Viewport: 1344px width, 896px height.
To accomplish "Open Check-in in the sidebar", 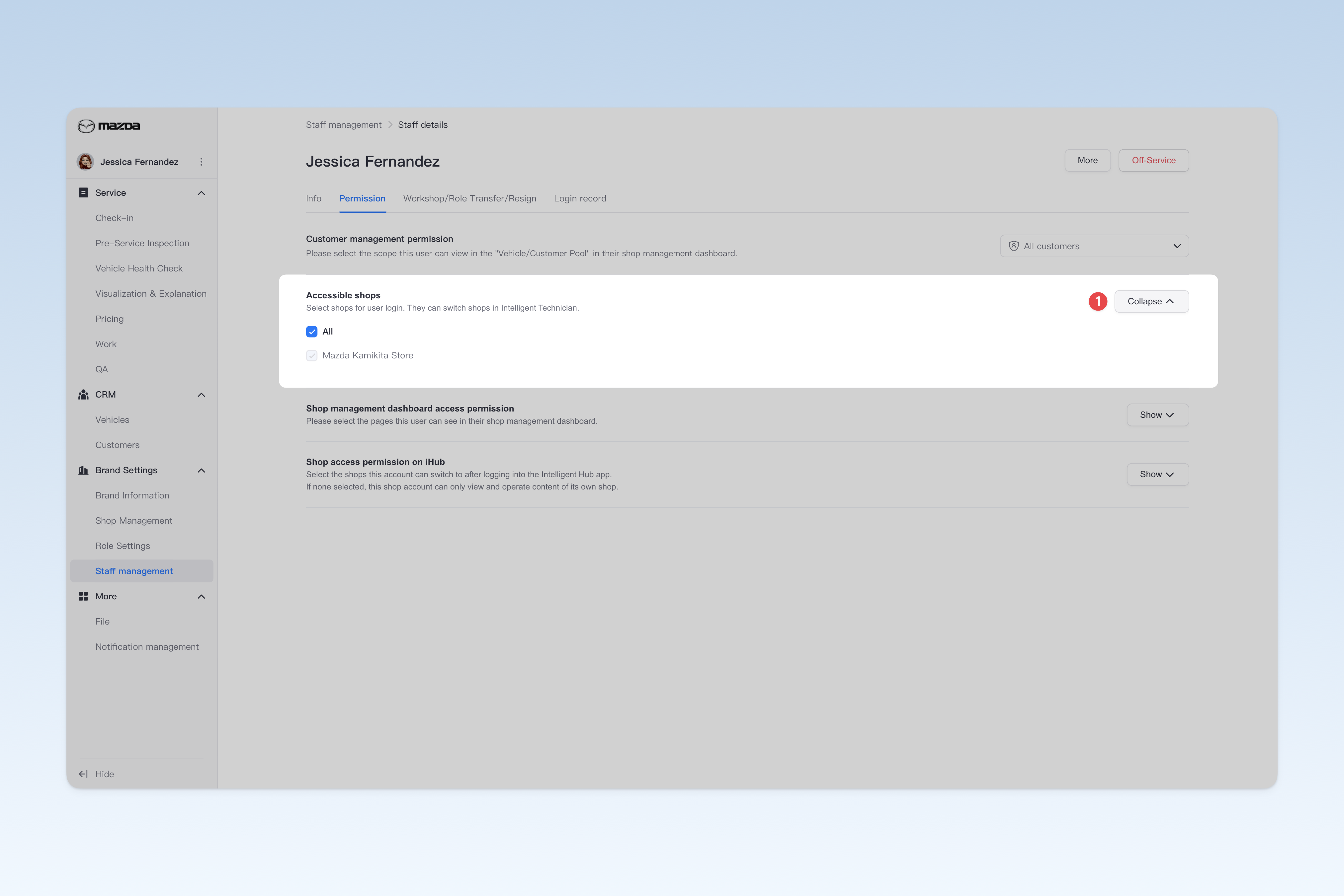I will point(114,218).
